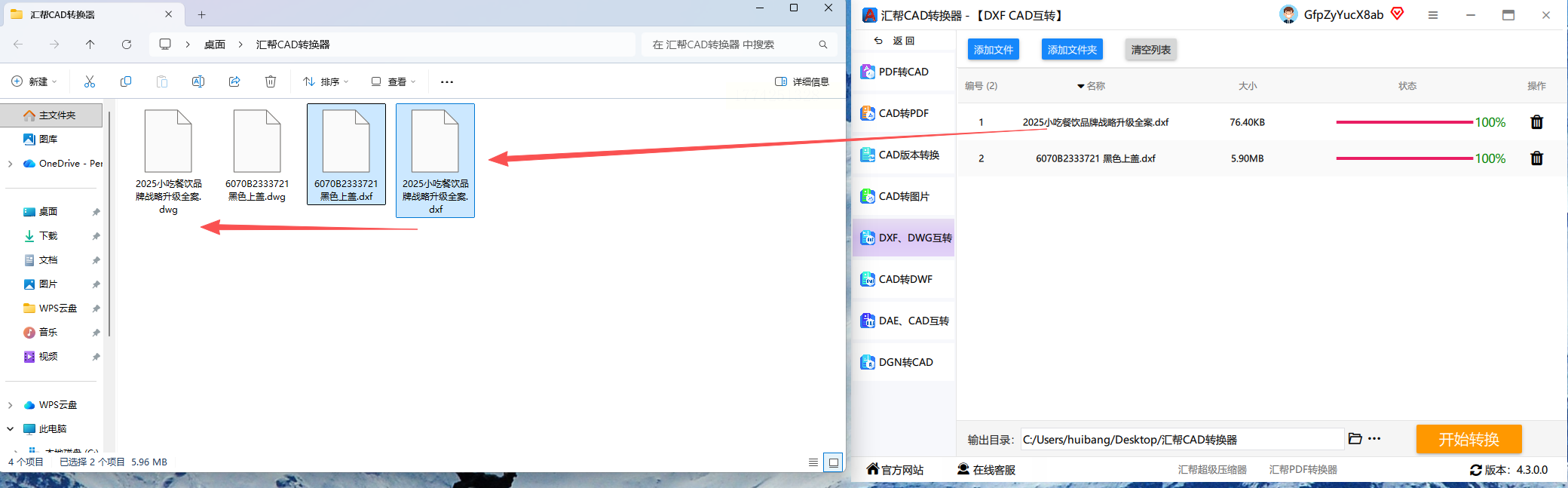
Task: Expand the OneDrive tree node
Action: pos(10,164)
